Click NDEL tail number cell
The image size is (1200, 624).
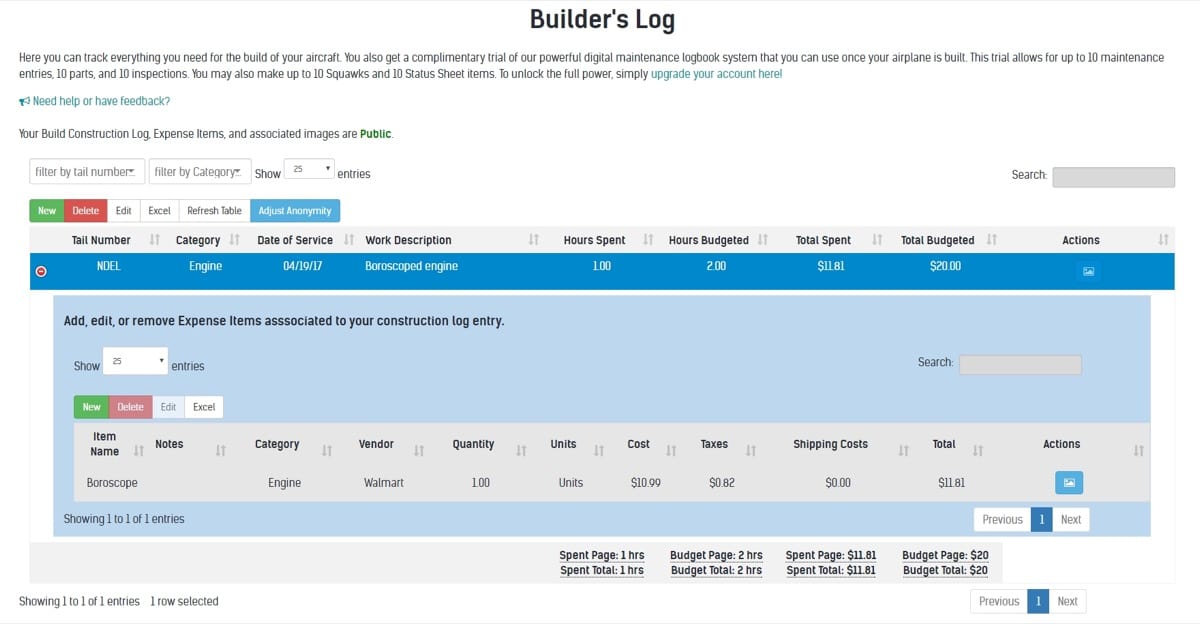click(x=108, y=267)
